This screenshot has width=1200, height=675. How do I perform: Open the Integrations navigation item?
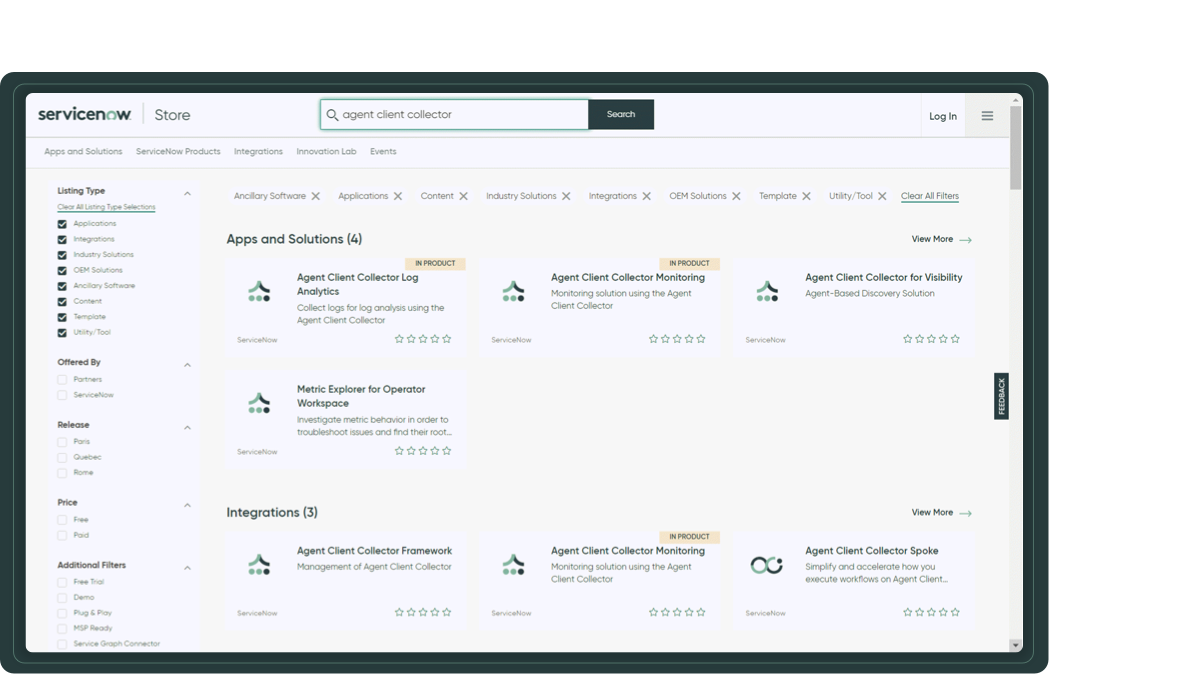click(258, 151)
